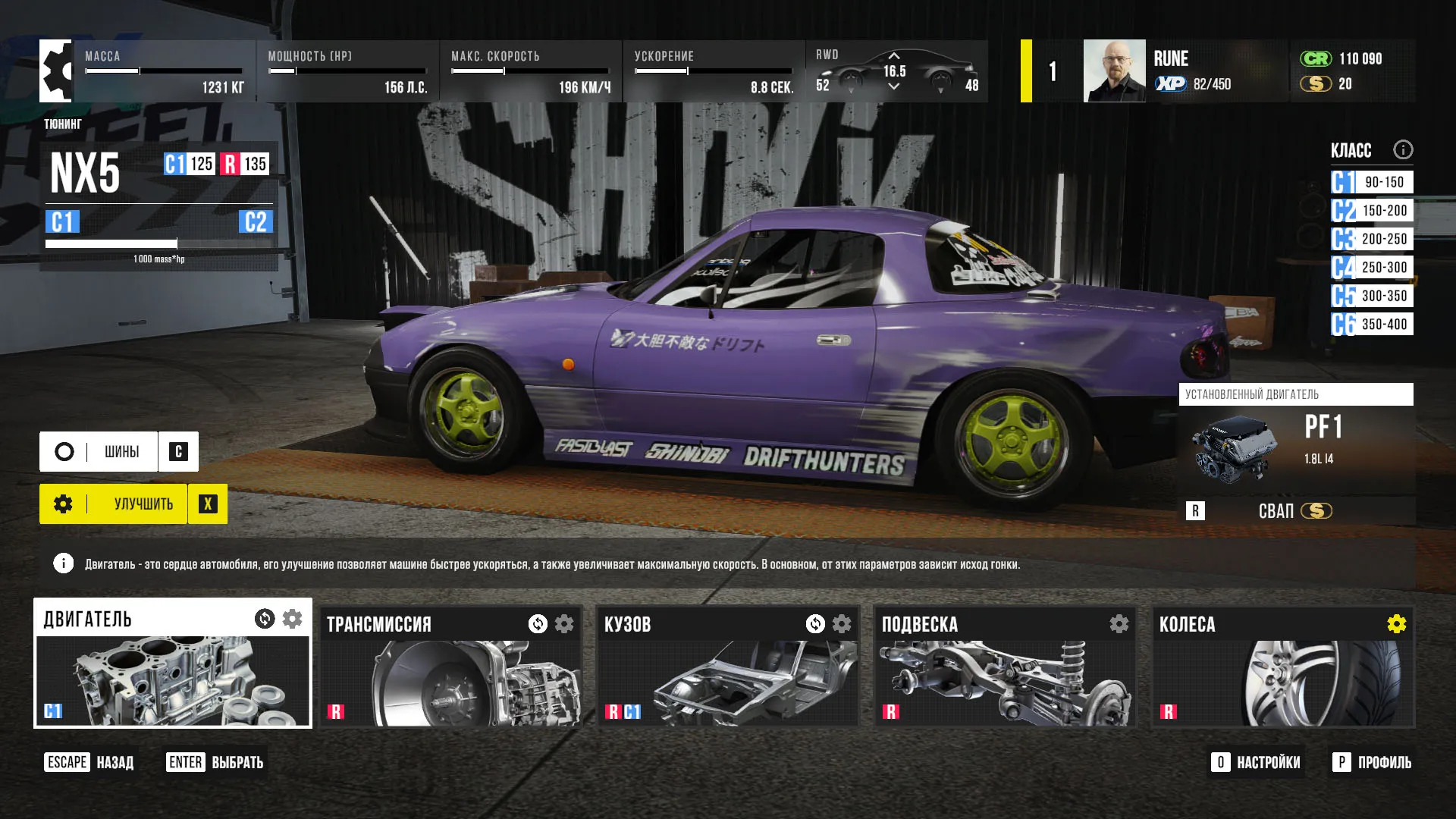Click the swap arrows icon in the Двигатель card
This screenshot has height=819, width=1456.
coord(264,619)
